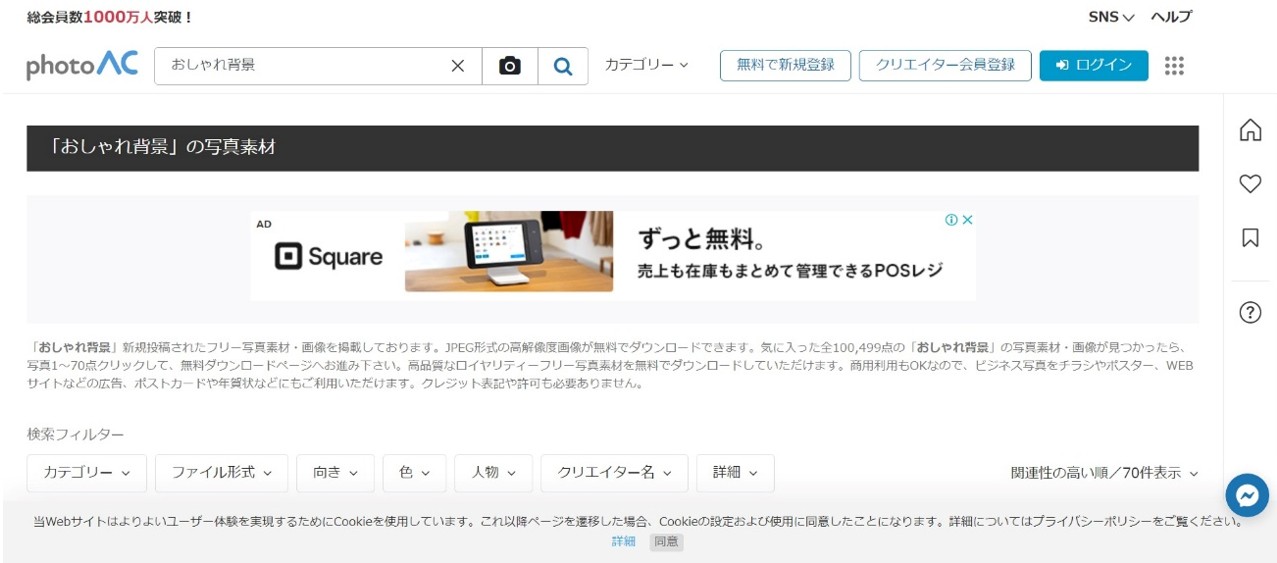
Task: Open the apps grid menu icon
Action: [x=1174, y=66]
